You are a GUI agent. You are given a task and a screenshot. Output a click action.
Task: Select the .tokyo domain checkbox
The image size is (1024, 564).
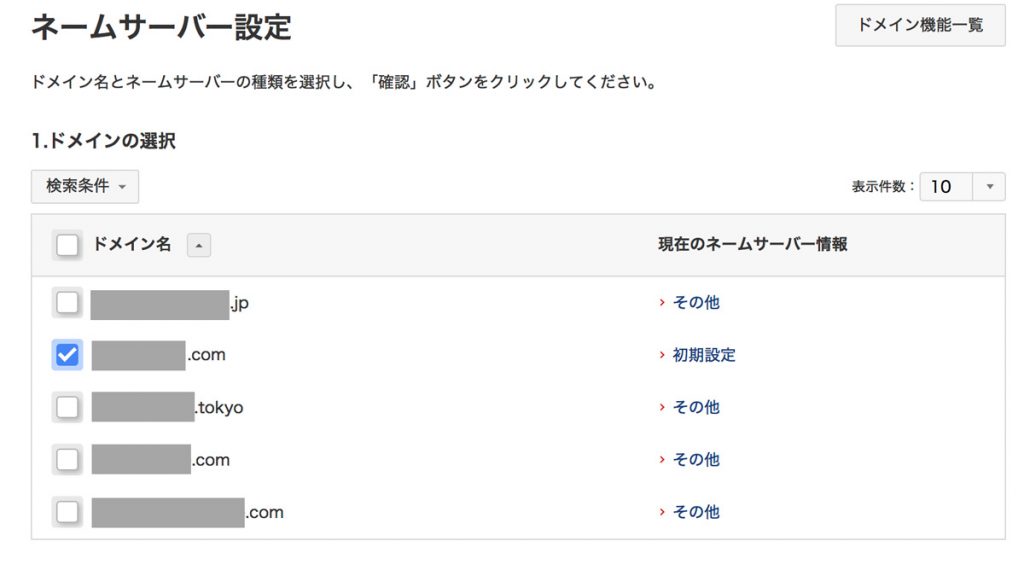(x=67, y=407)
